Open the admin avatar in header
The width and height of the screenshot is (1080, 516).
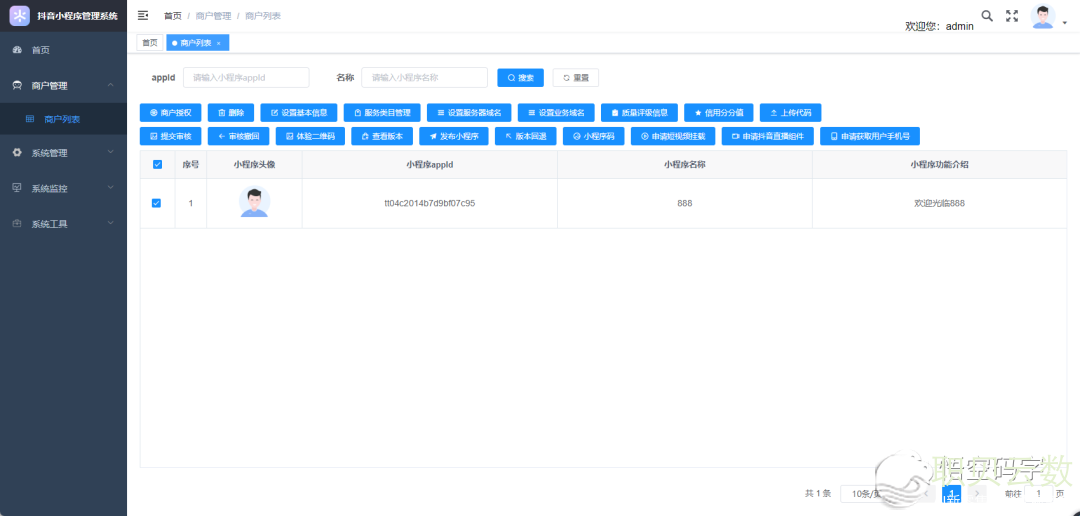tap(1043, 17)
